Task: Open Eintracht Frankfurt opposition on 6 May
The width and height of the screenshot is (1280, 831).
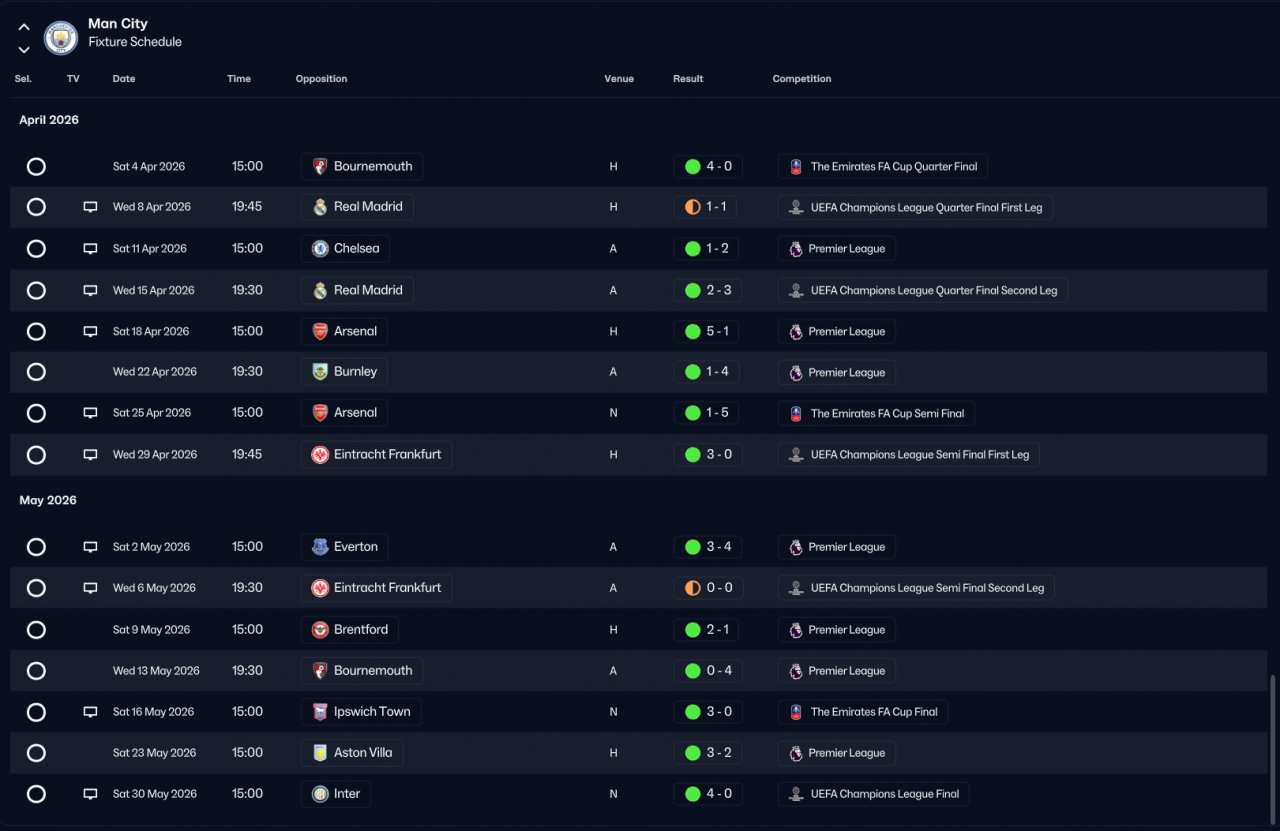Action: click(376, 588)
